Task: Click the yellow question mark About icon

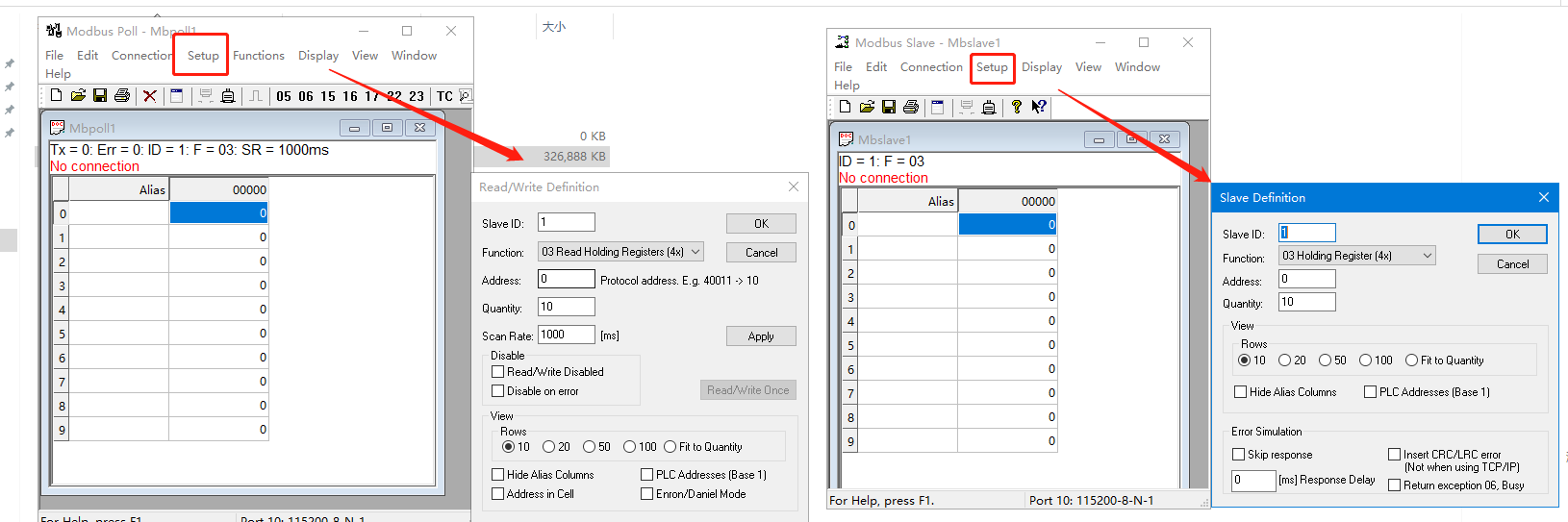Action: click(x=1016, y=108)
